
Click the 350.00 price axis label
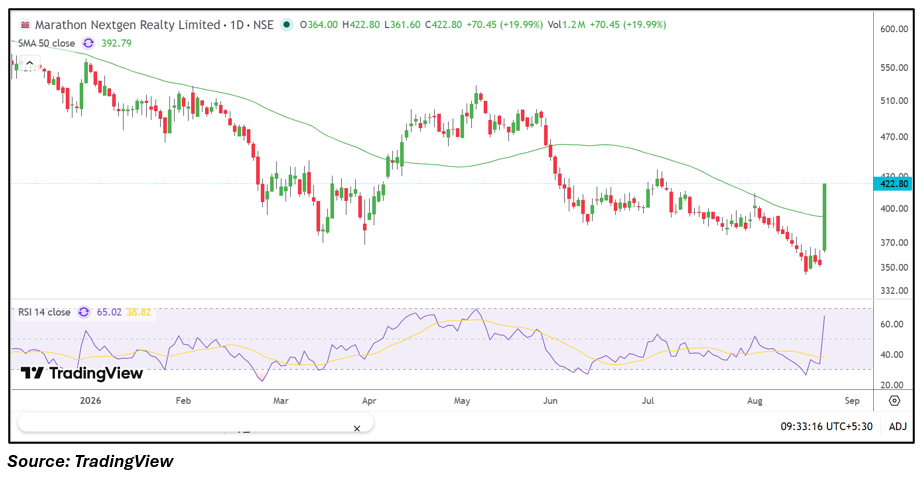click(894, 267)
